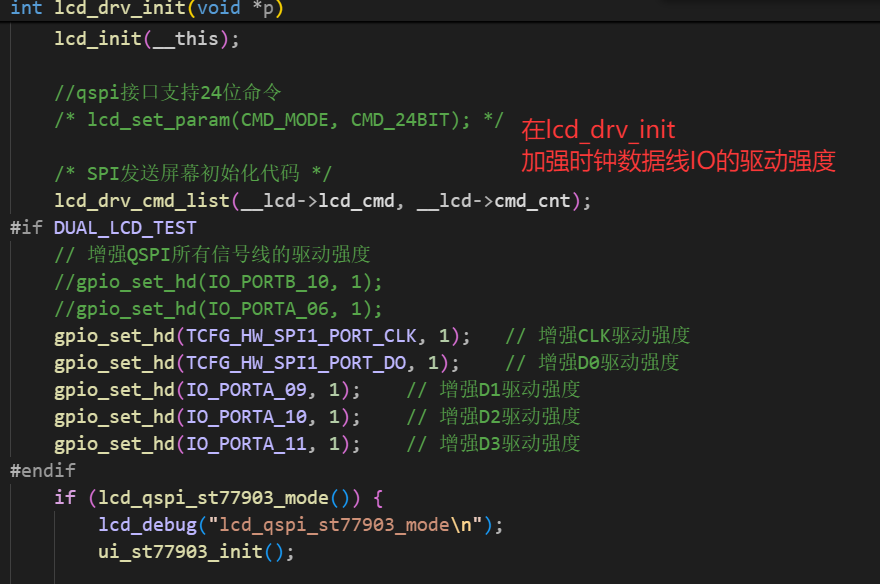Viewport: 880px width, 584px height.
Task: Click the lcd_debug function name
Action: [x=148, y=525]
